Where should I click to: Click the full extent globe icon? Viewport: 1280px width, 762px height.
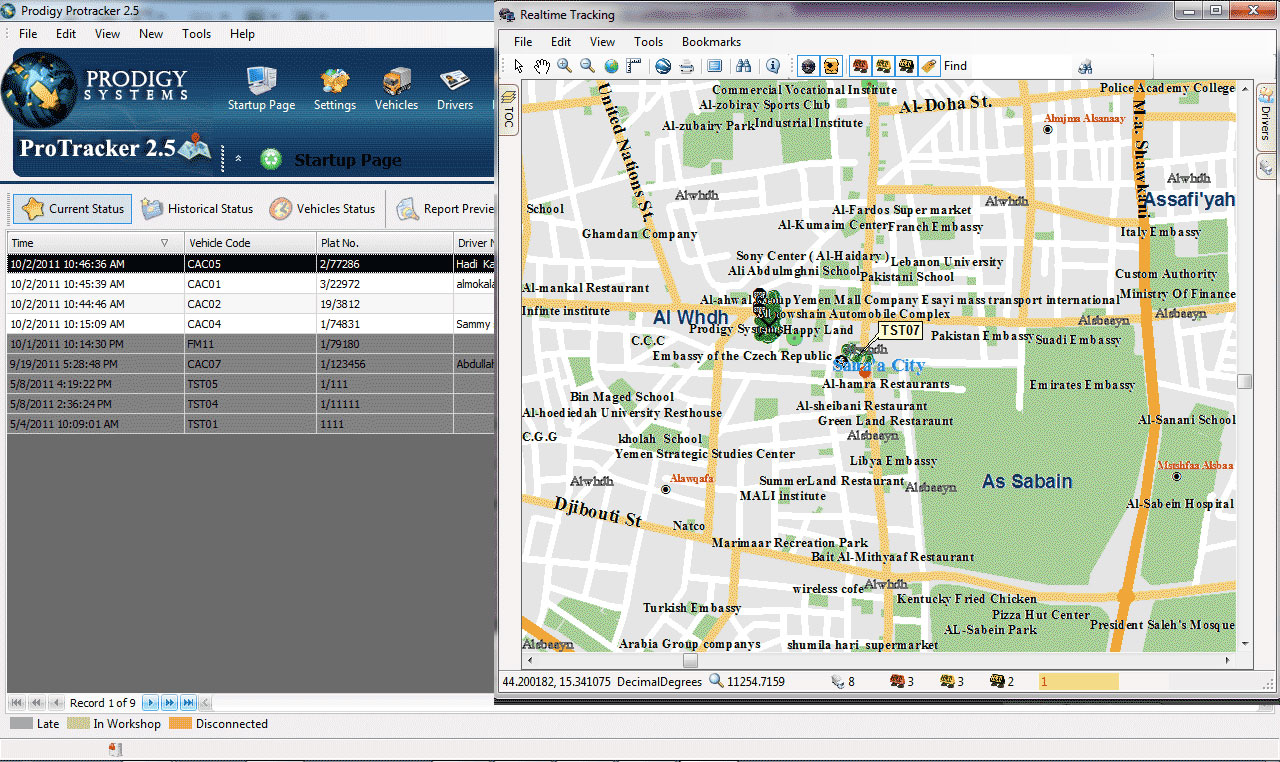tap(611, 66)
